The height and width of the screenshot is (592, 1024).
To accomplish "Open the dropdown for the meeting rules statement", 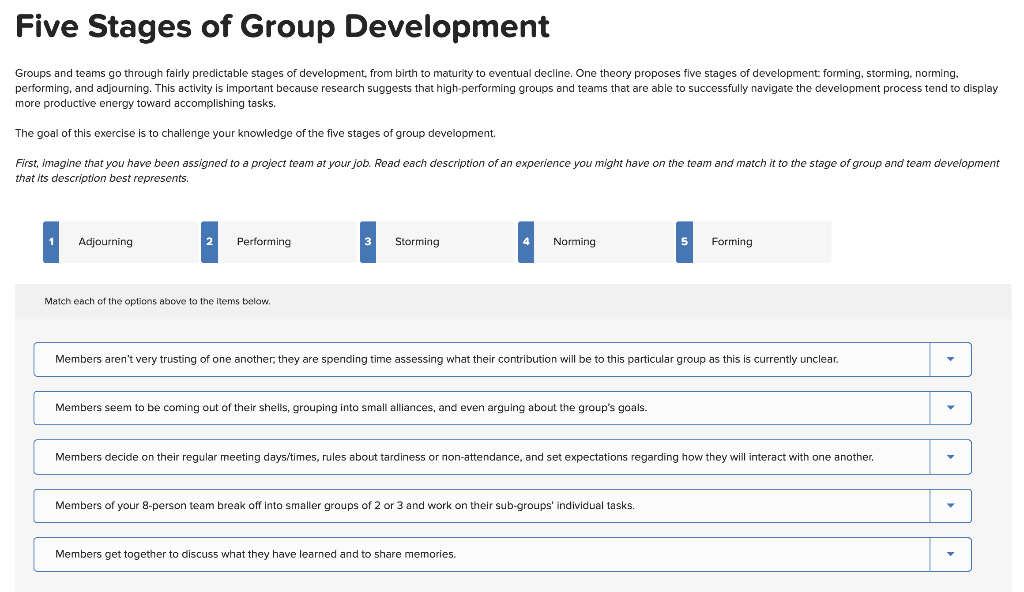I will (x=950, y=456).
